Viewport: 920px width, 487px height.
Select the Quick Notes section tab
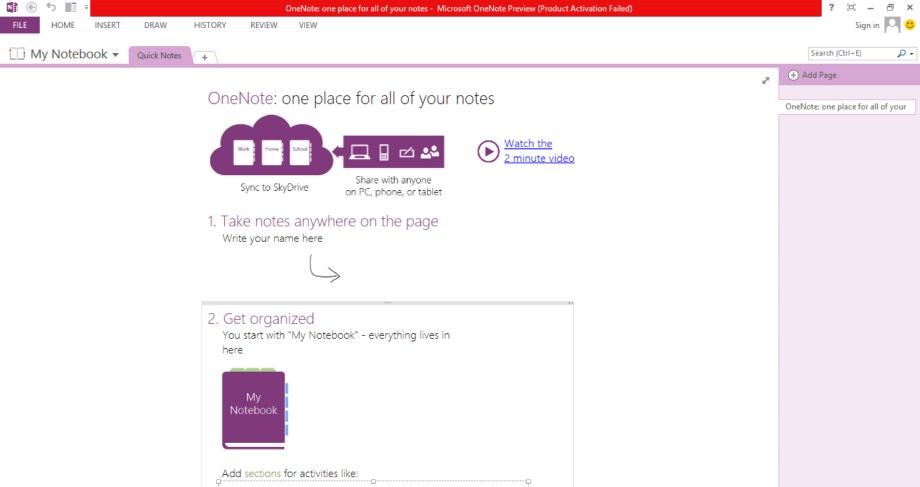pos(159,56)
